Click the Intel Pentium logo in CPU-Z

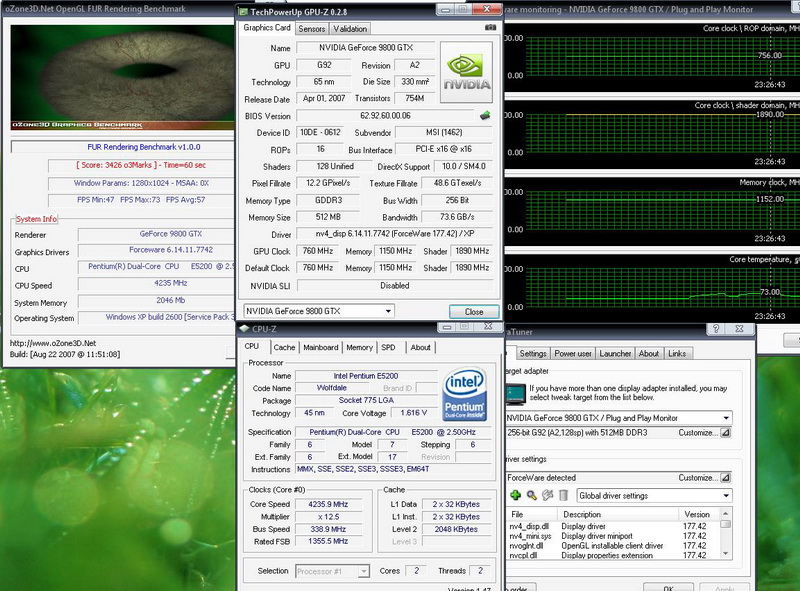point(464,395)
